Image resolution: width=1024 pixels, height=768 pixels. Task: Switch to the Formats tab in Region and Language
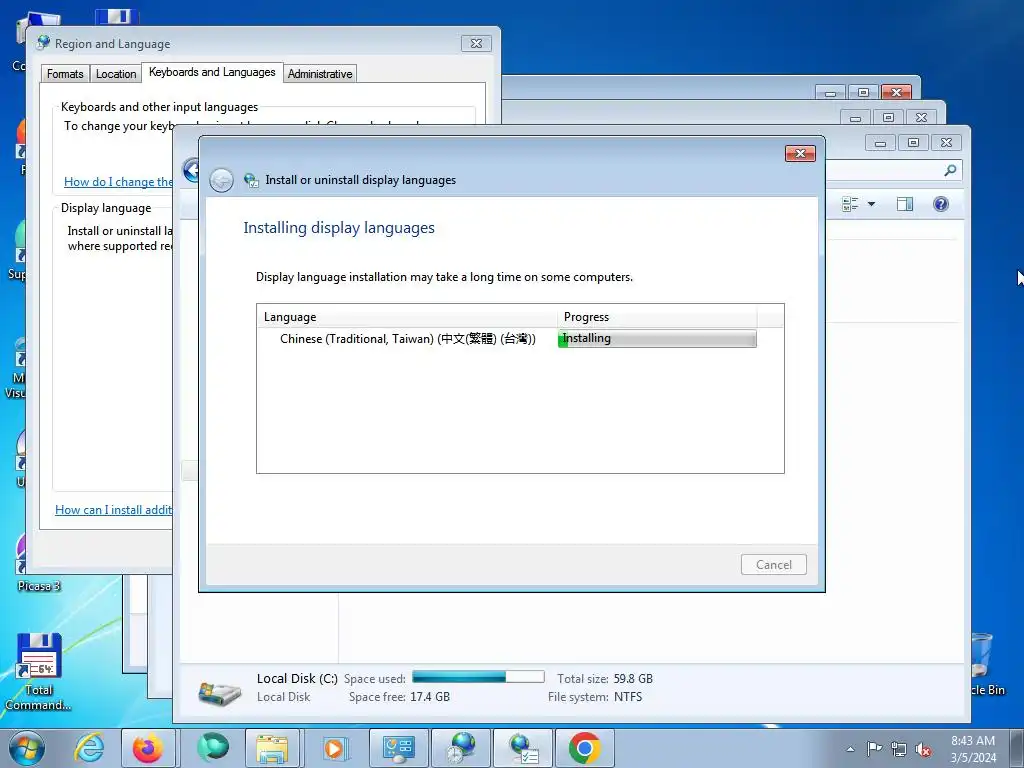[x=65, y=74]
